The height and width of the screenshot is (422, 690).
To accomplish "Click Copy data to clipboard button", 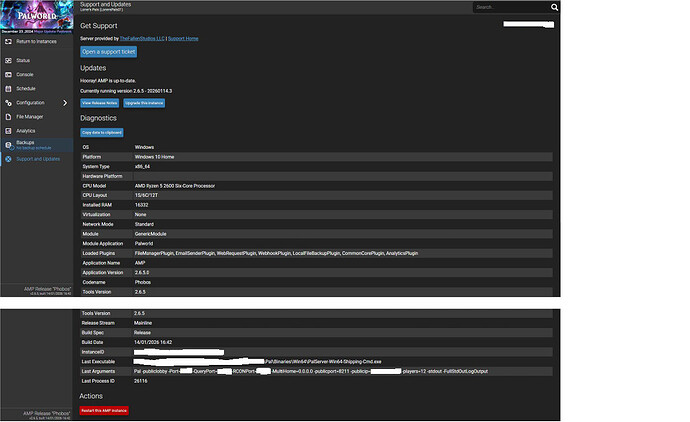I will pos(100,132).
